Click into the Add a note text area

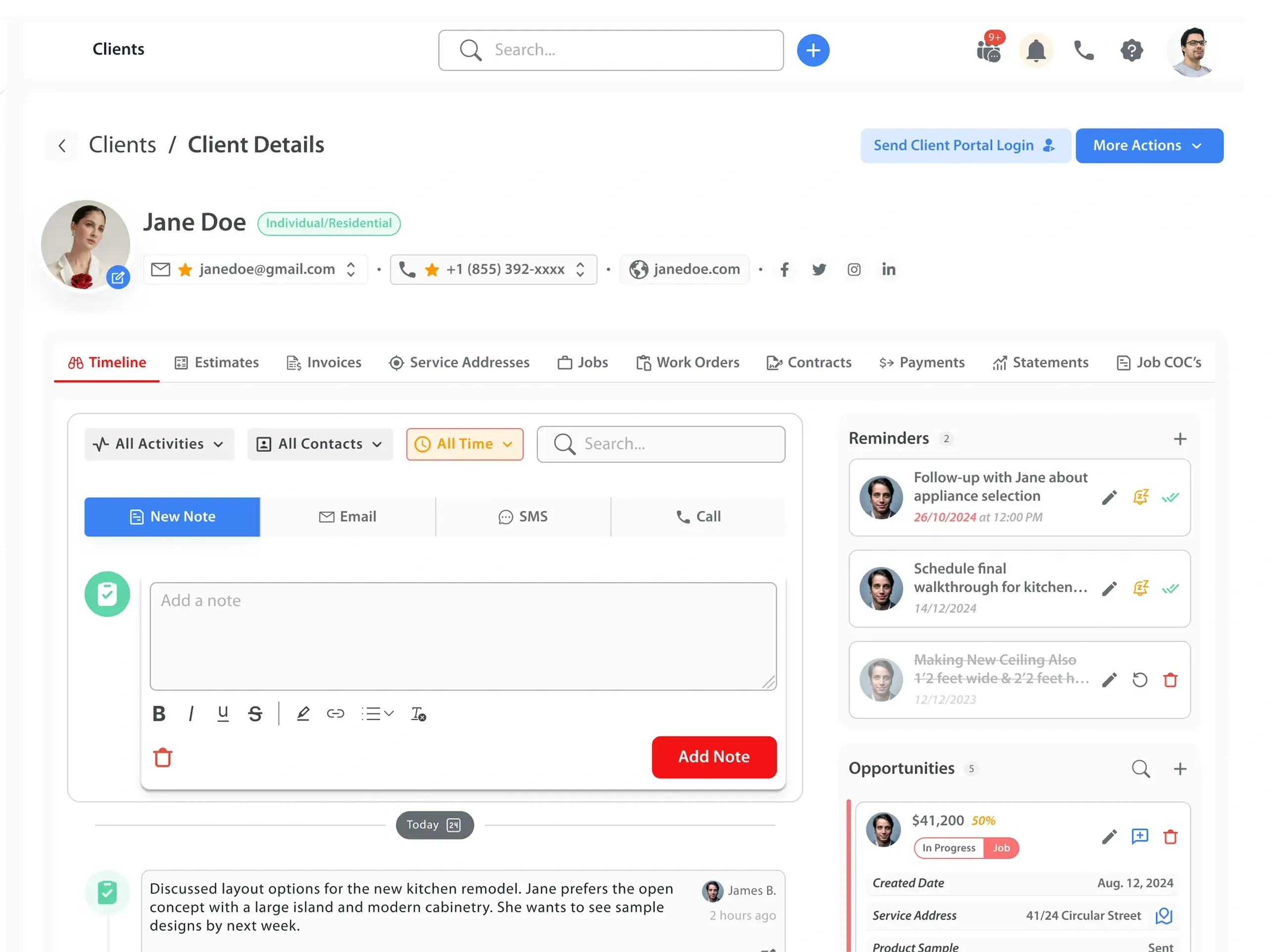[463, 636]
